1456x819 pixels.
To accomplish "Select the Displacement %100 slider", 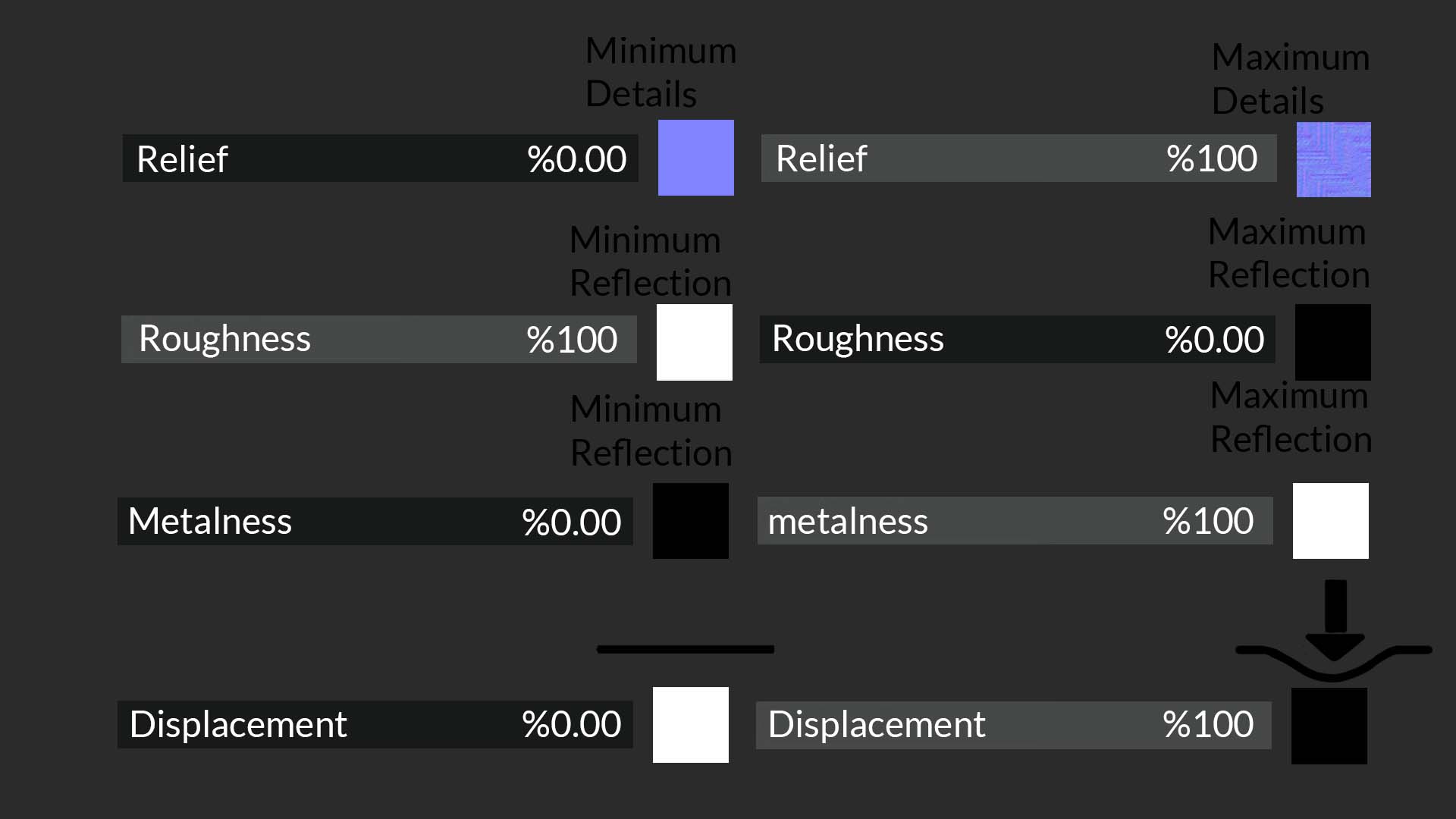I will point(1013,725).
